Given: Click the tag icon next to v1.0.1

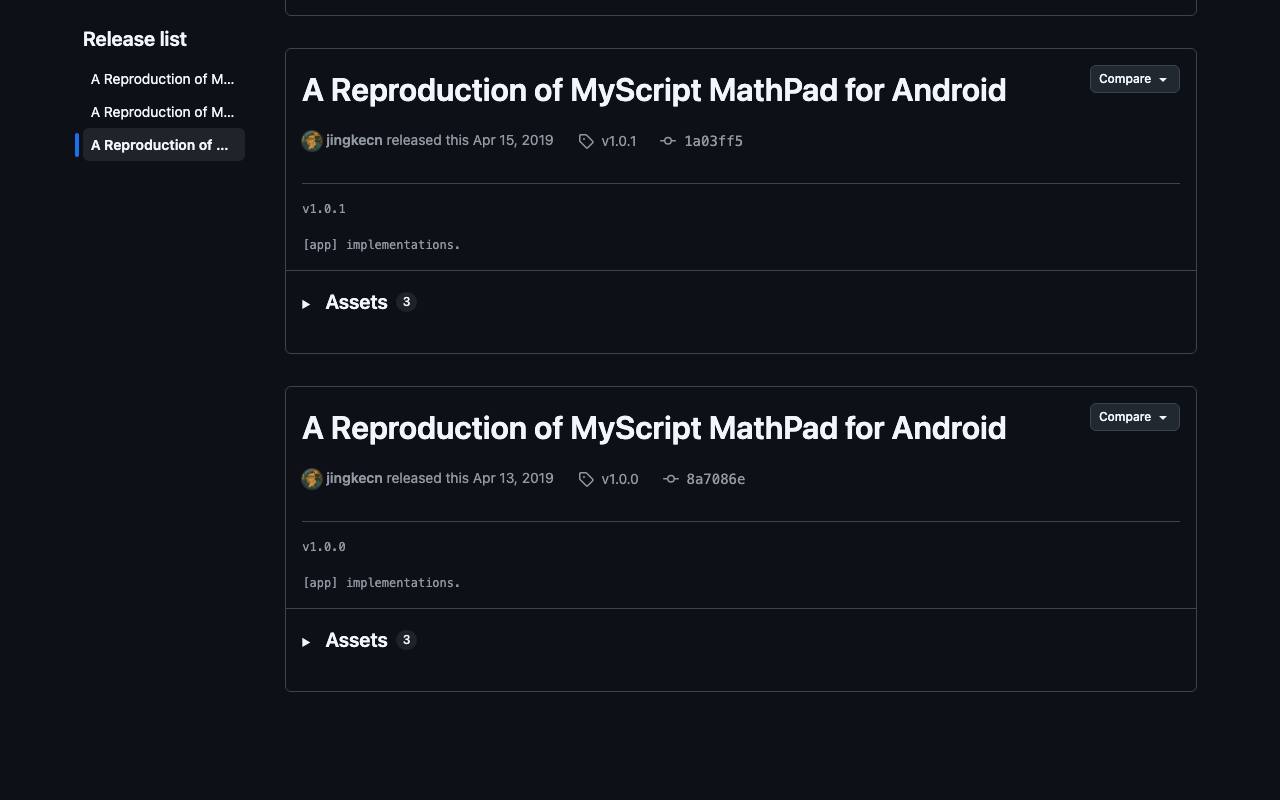Looking at the screenshot, I should click(x=586, y=141).
